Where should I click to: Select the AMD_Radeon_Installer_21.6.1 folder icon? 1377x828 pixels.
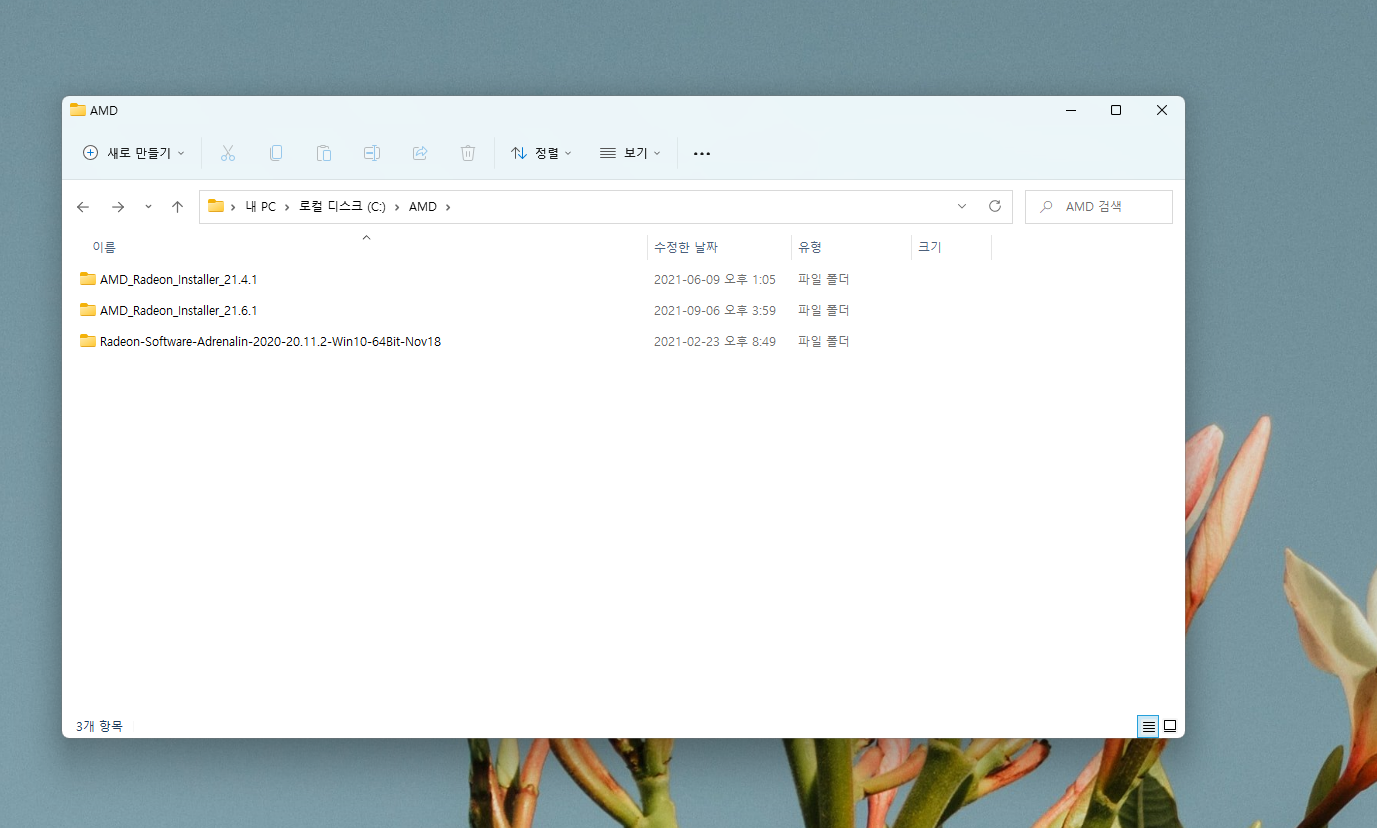click(x=88, y=310)
